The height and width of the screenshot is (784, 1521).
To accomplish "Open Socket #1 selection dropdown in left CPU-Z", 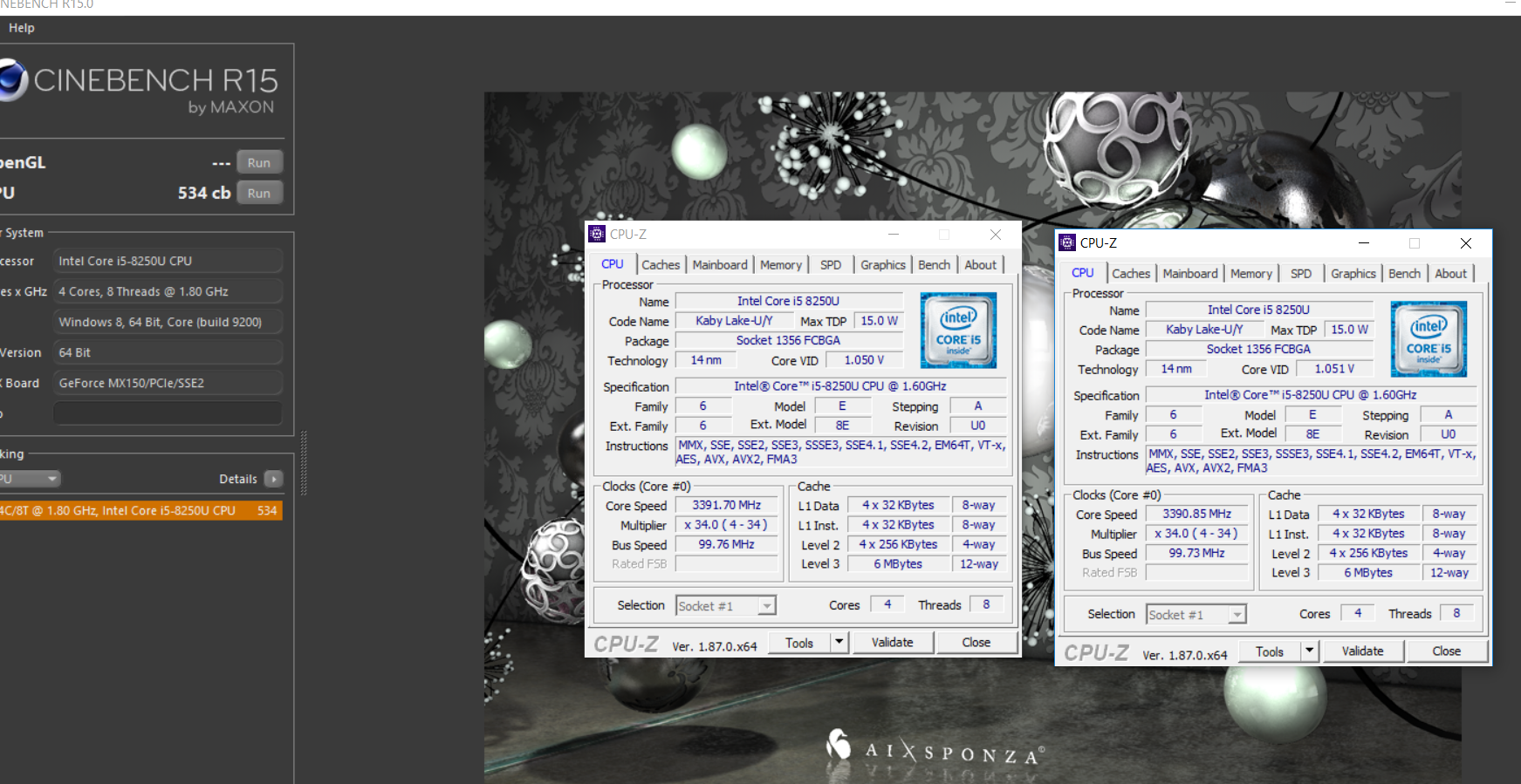I will tap(726, 605).
